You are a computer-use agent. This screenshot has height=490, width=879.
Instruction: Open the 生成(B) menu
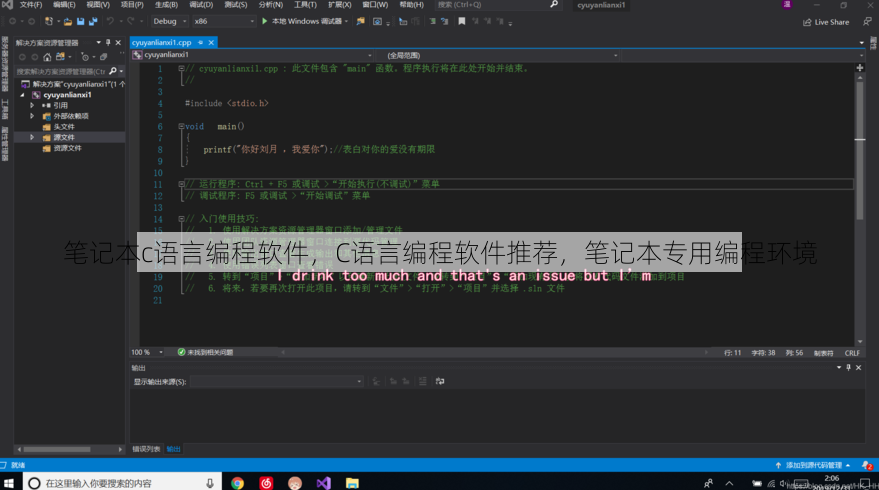click(166, 4)
